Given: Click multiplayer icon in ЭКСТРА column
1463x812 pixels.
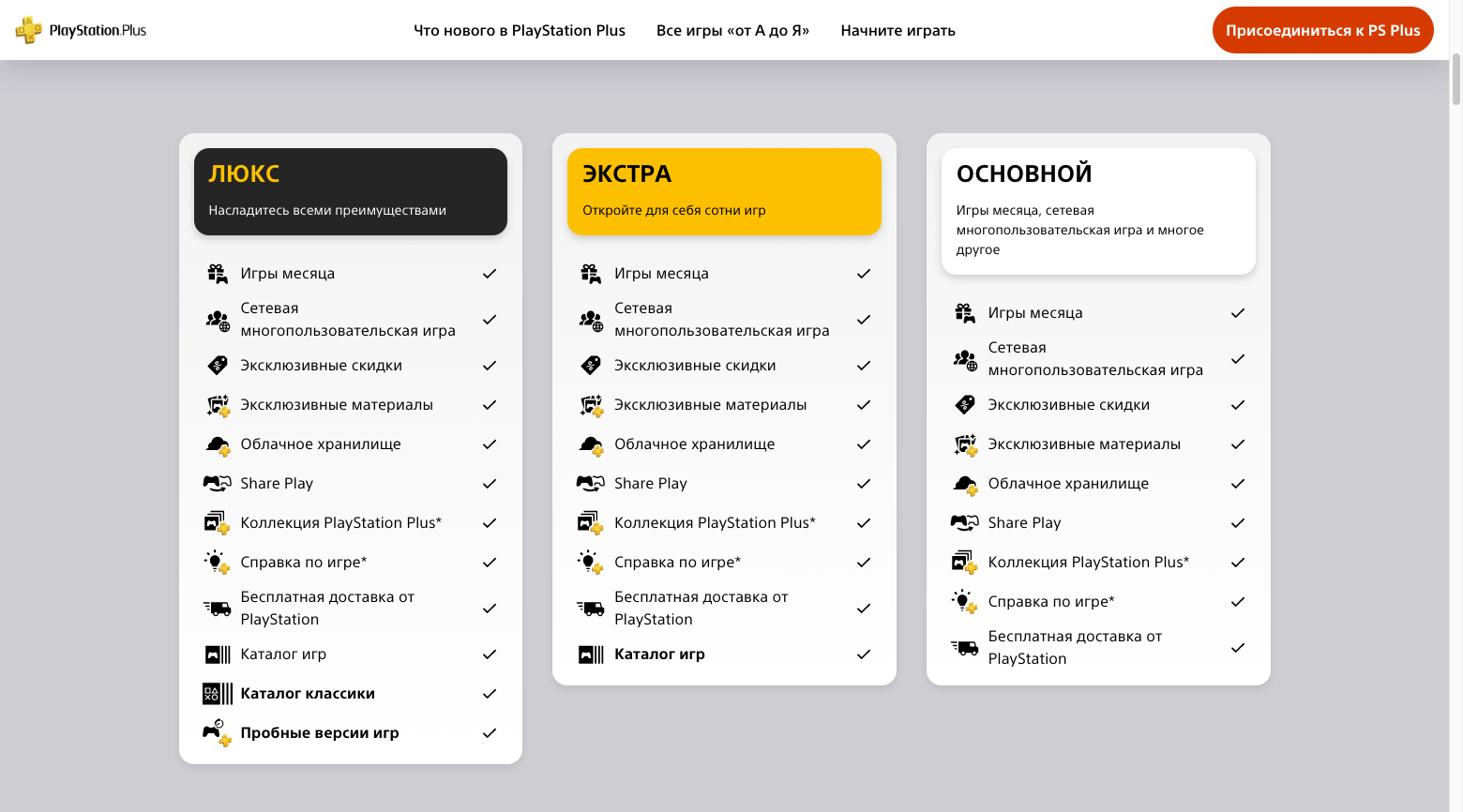Looking at the screenshot, I should tap(591, 321).
